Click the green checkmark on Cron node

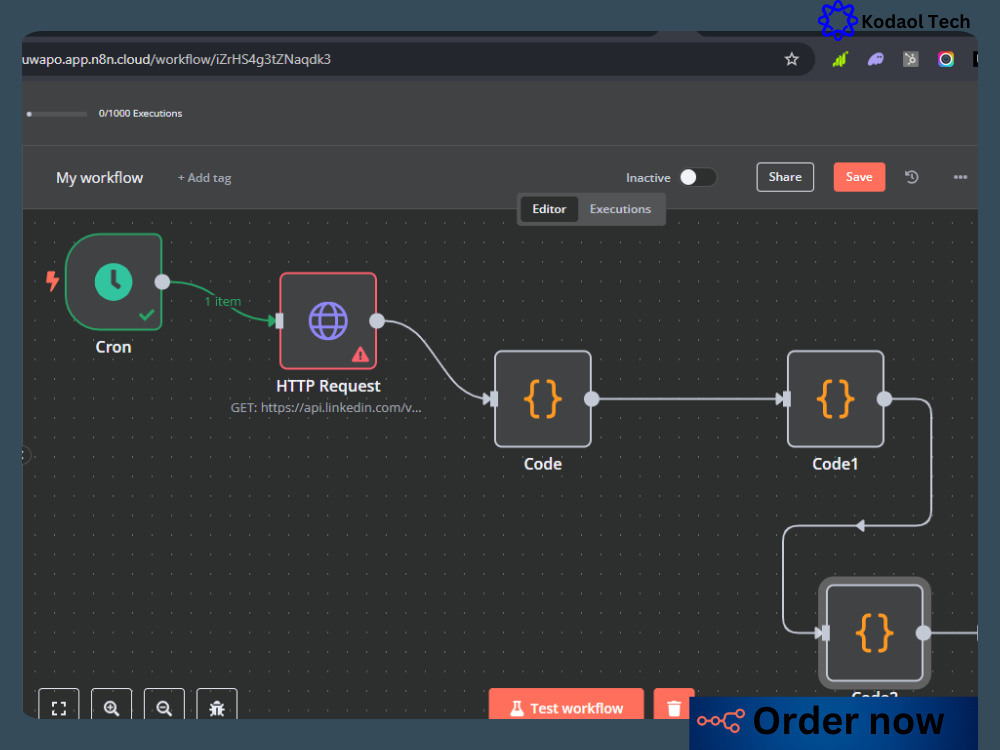pos(147,314)
